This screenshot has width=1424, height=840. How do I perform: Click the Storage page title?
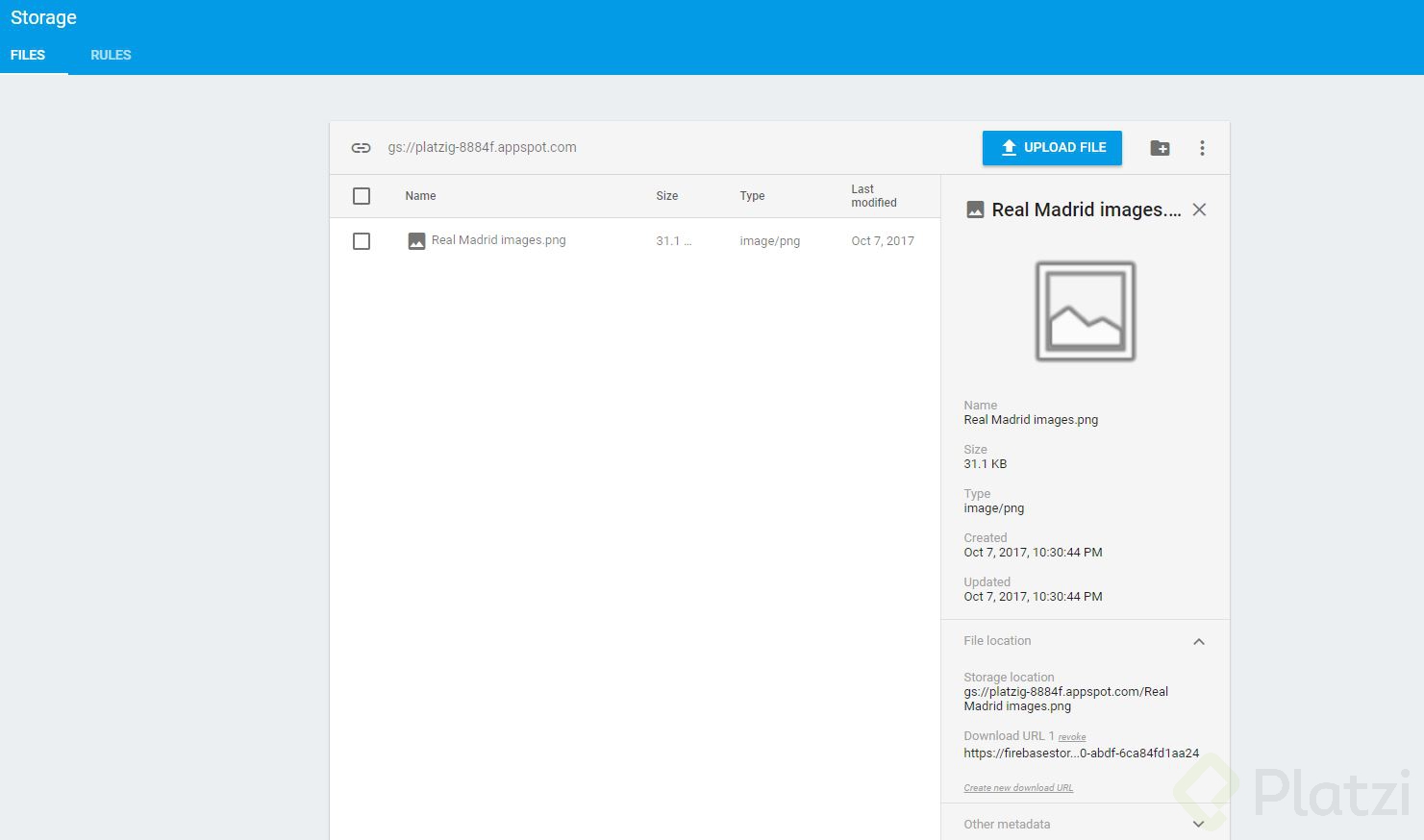point(43,17)
